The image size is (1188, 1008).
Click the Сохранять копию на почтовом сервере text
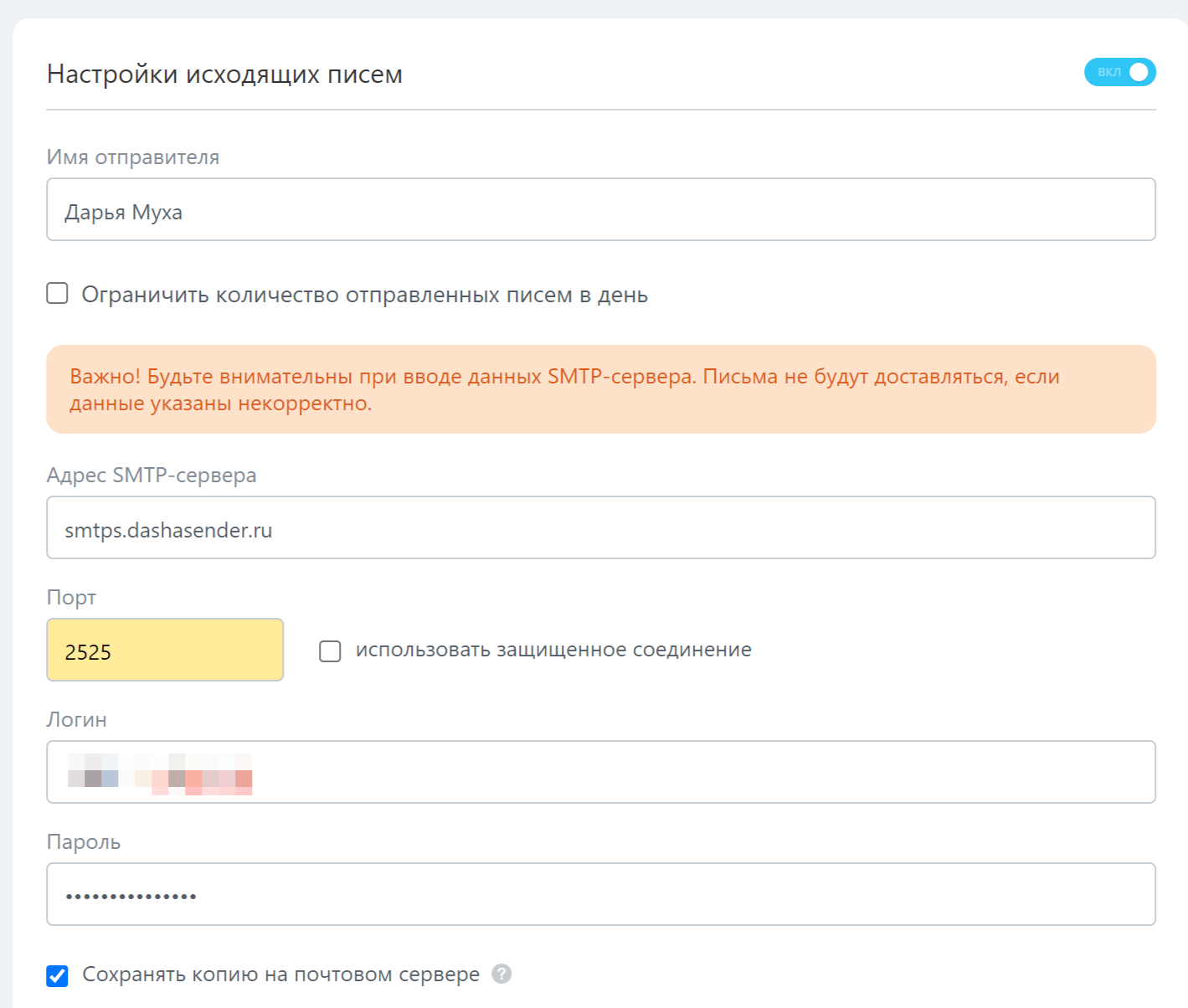click(x=280, y=975)
